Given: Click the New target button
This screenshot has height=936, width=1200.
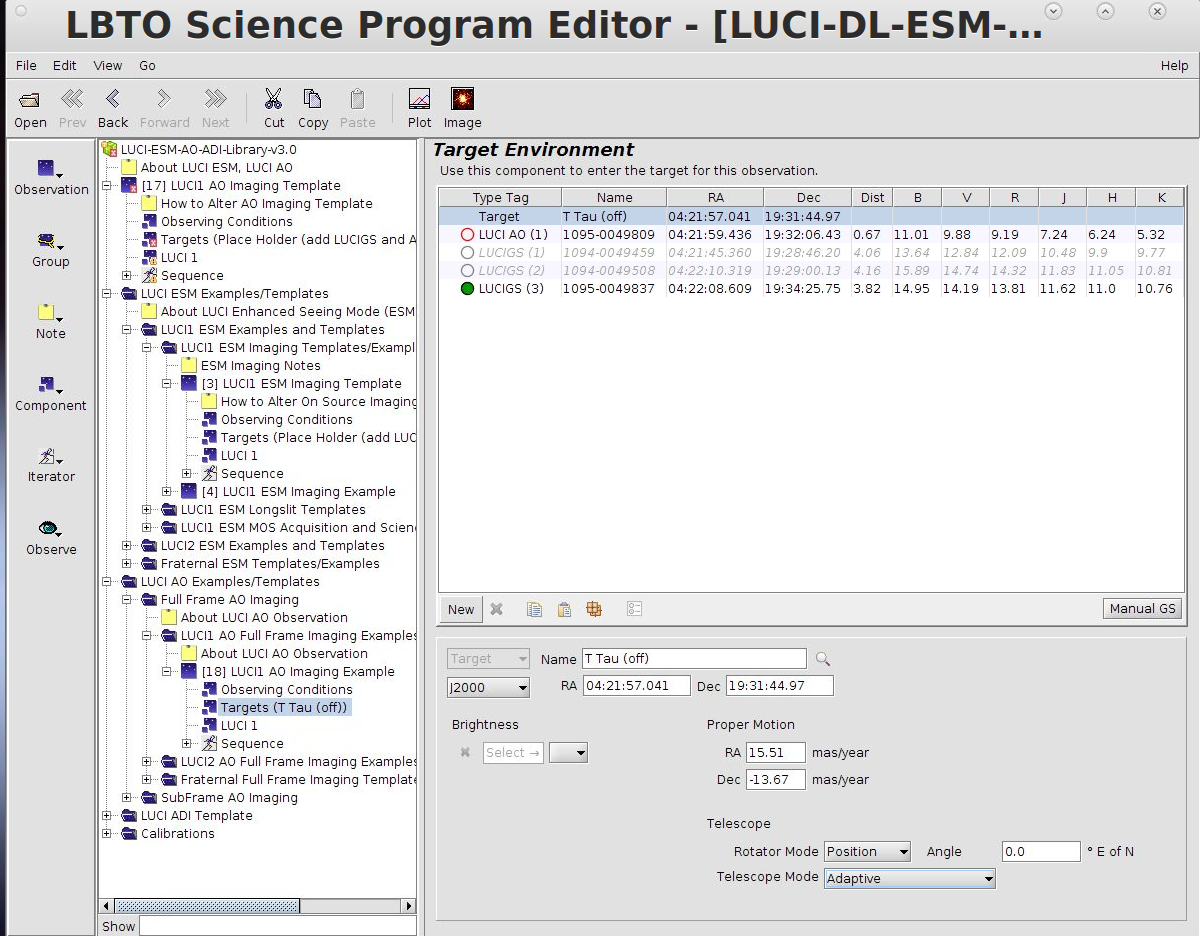Looking at the screenshot, I should coord(461,609).
